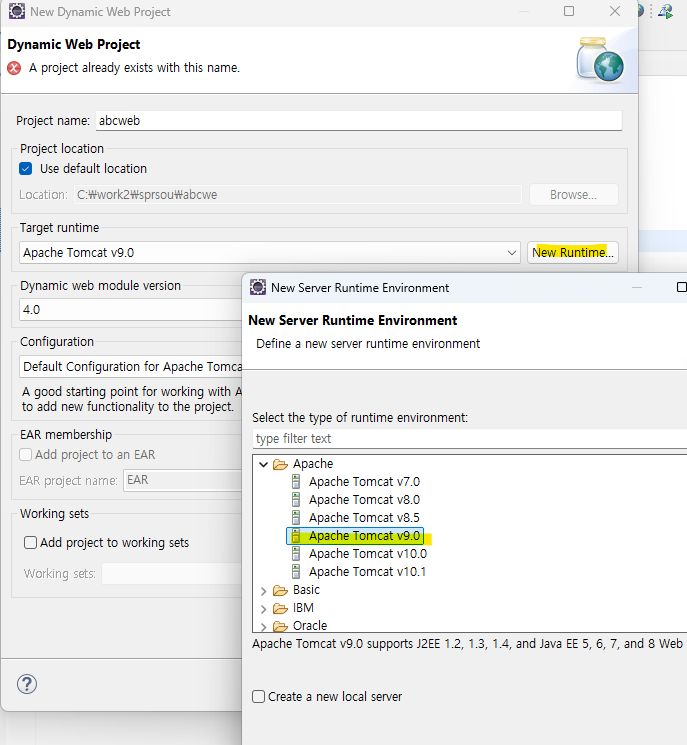The height and width of the screenshot is (745, 687).
Task: Click 'Define a new server runtime environment' text
Action: point(368,344)
